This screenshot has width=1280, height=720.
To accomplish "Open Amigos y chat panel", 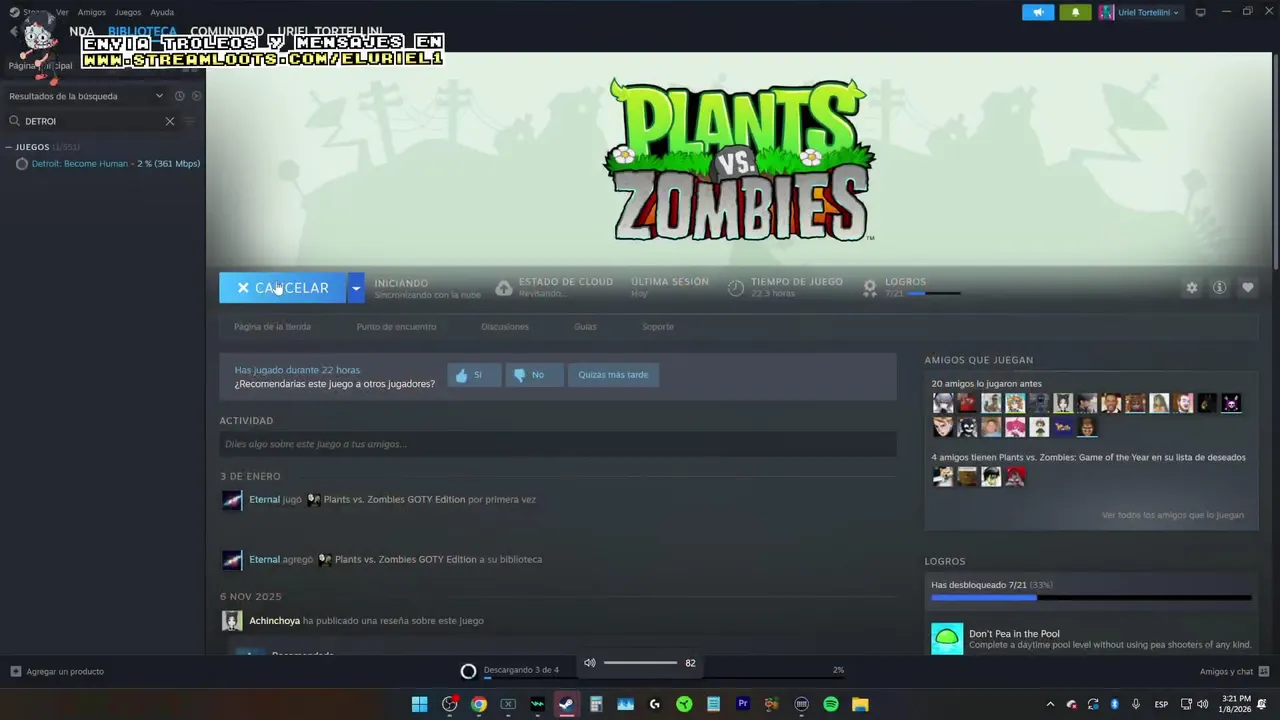I will (1234, 672).
